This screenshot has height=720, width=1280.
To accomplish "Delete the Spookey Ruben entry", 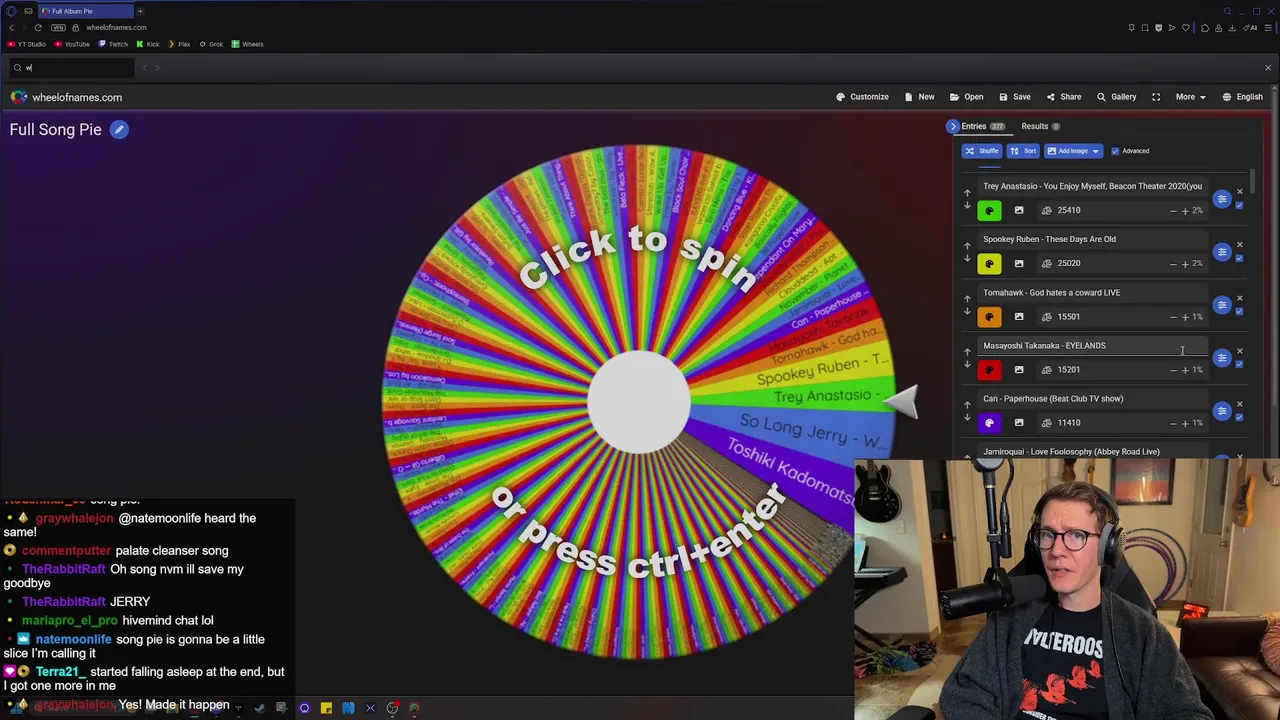I will pos(1240,245).
